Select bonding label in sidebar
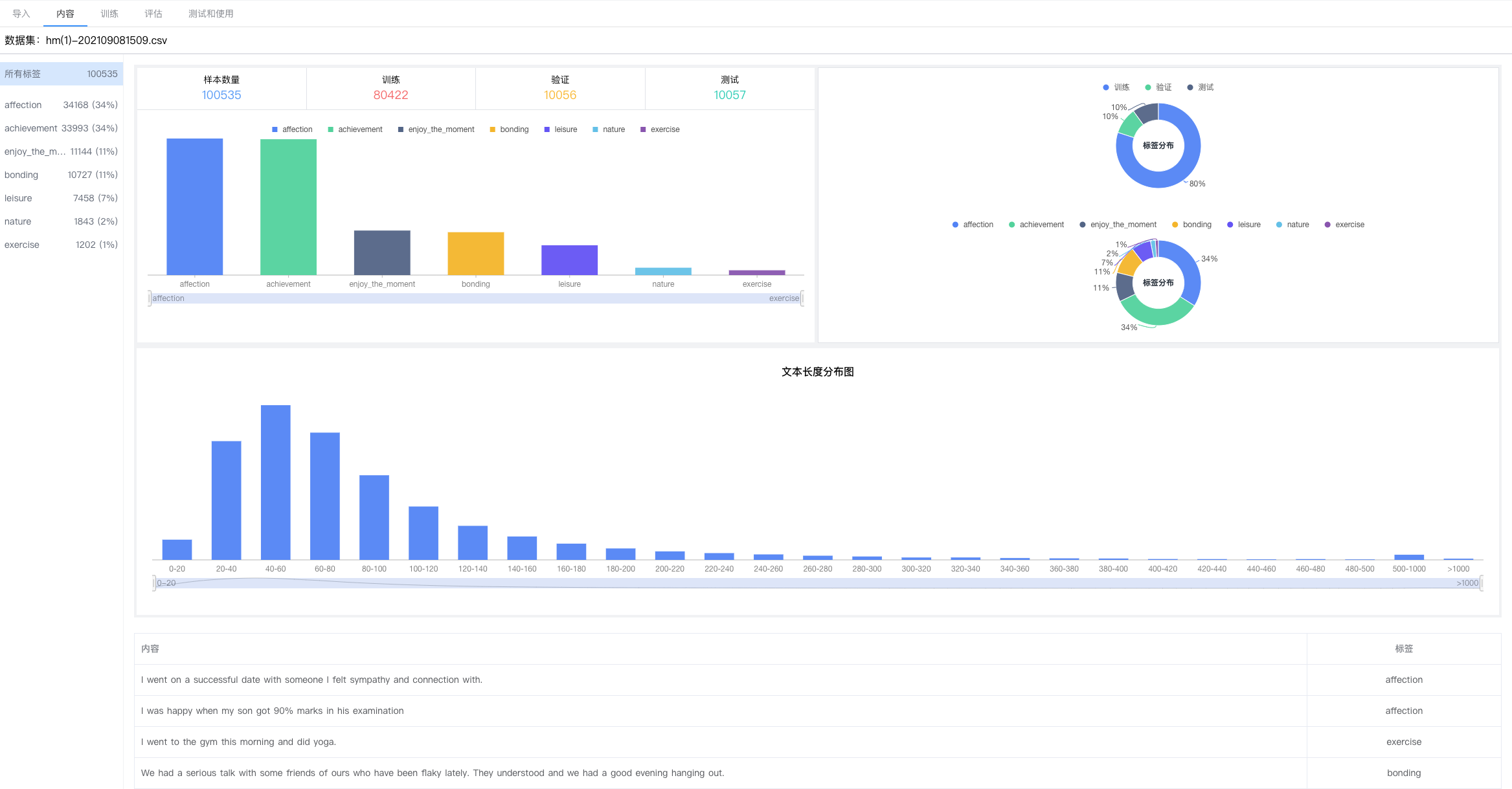The image size is (1512, 789). [x=62, y=175]
